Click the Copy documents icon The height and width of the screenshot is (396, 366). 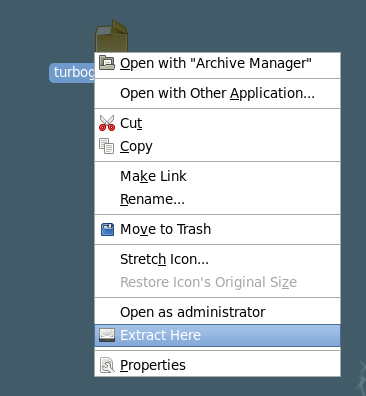pyautogui.click(x=107, y=146)
